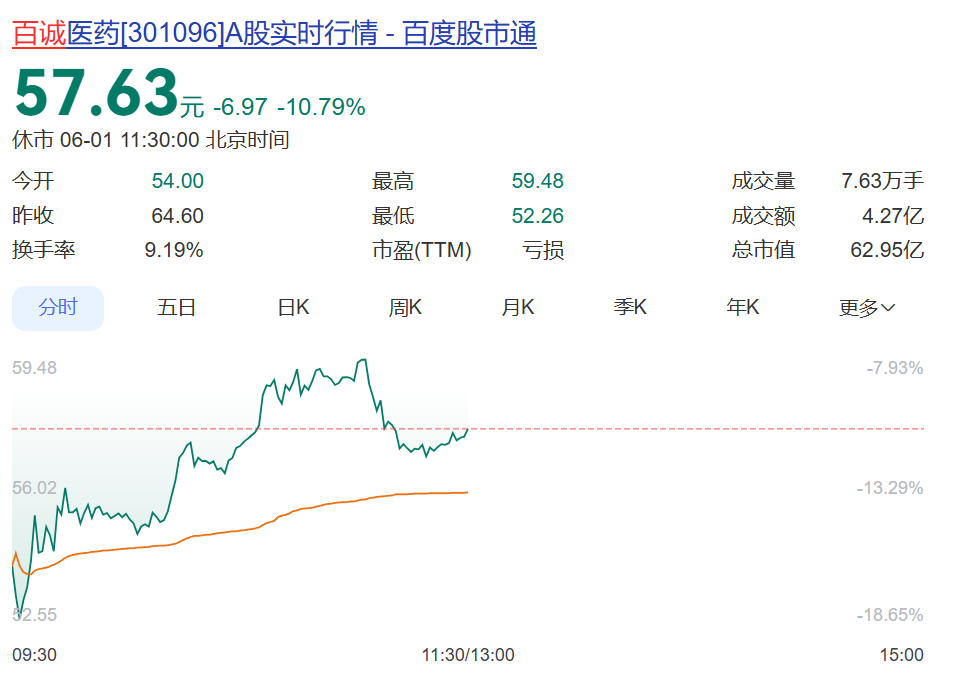Click the 休市 06-01 11:30:00 timestamp
969x684 pixels.
[151, 140]
